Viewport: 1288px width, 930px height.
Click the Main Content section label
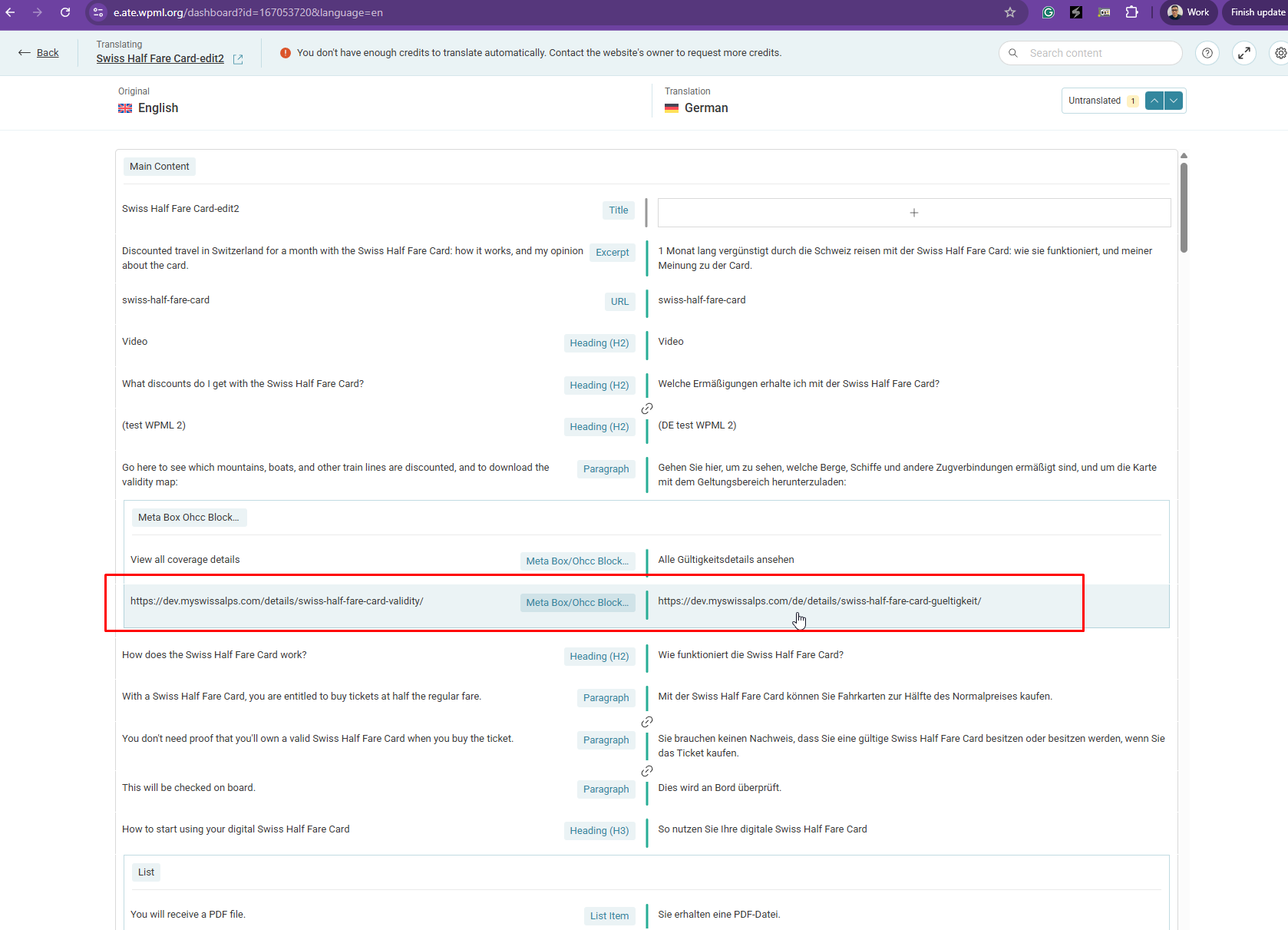[x=160, y=167]
